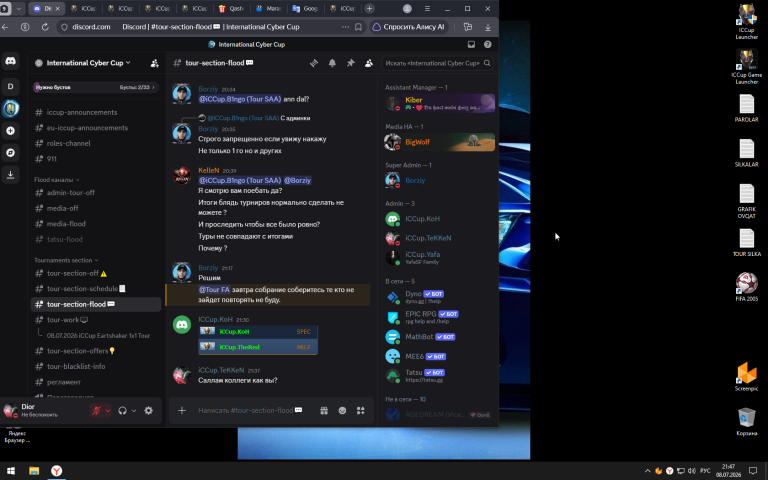Click the РУС language indicator in tray
768x480 pixels.
(705, 471)
